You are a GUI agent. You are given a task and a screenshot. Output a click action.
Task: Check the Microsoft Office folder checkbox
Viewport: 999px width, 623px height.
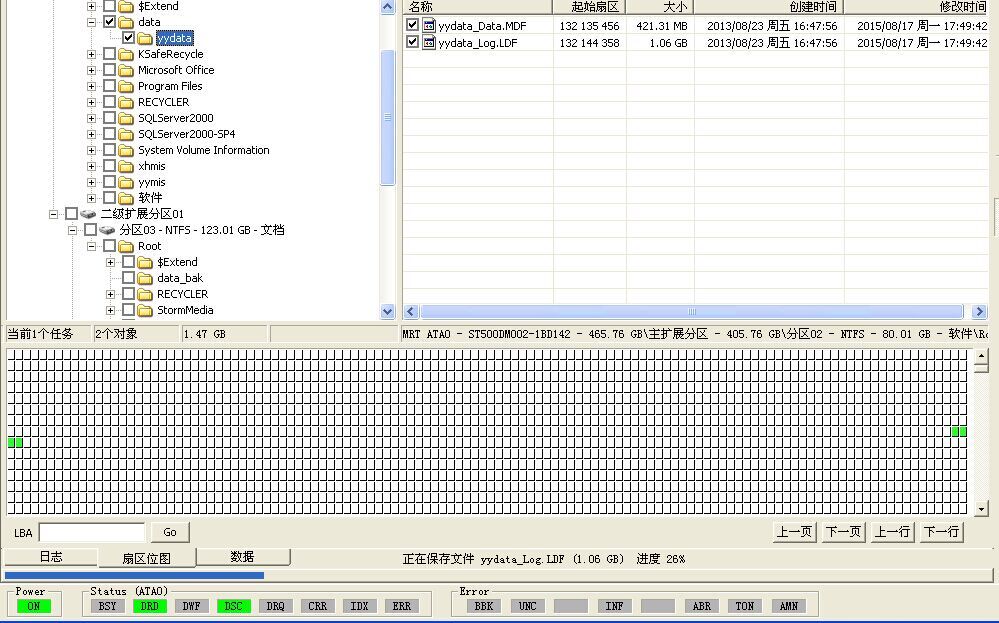tap(110, 70)
